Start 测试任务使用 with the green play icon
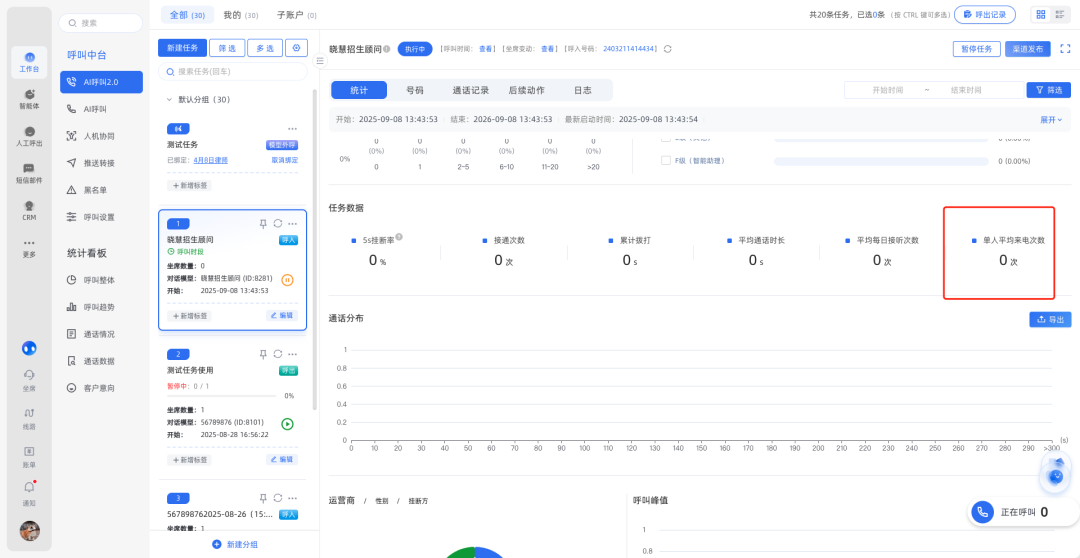Viewport: 1080px width, 558px height. [287, 423]
